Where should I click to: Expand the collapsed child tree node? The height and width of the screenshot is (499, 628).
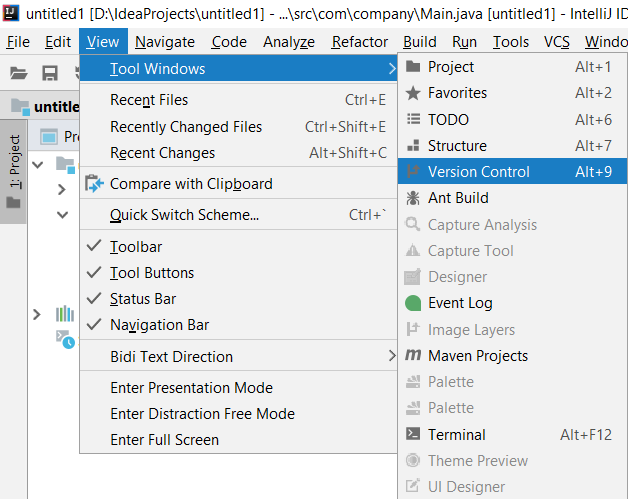(62, 189)
